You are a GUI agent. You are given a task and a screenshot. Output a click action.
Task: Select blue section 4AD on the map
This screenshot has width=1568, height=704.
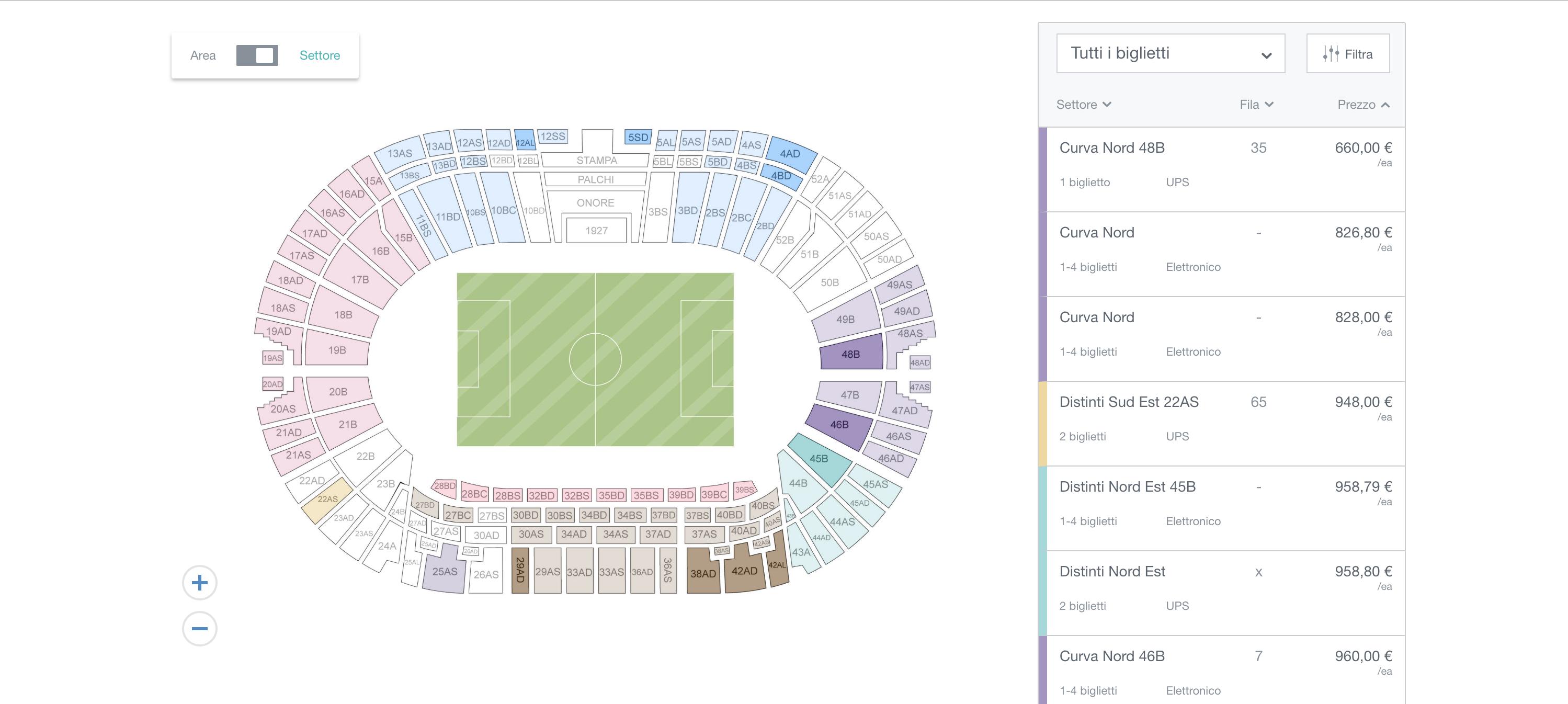coord(790,153)
